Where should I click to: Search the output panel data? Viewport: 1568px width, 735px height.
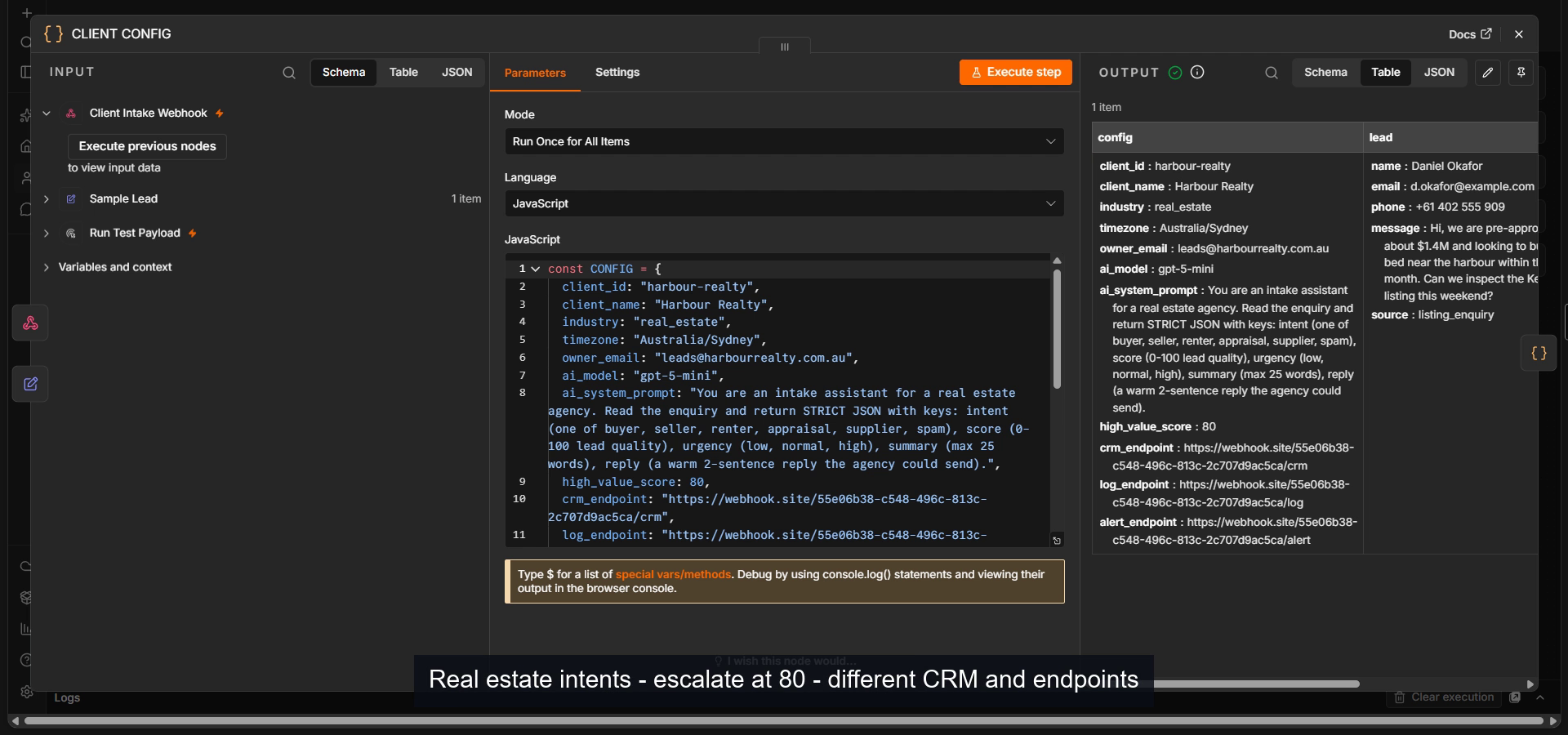pyautogui.click(x=1272, y=73)
